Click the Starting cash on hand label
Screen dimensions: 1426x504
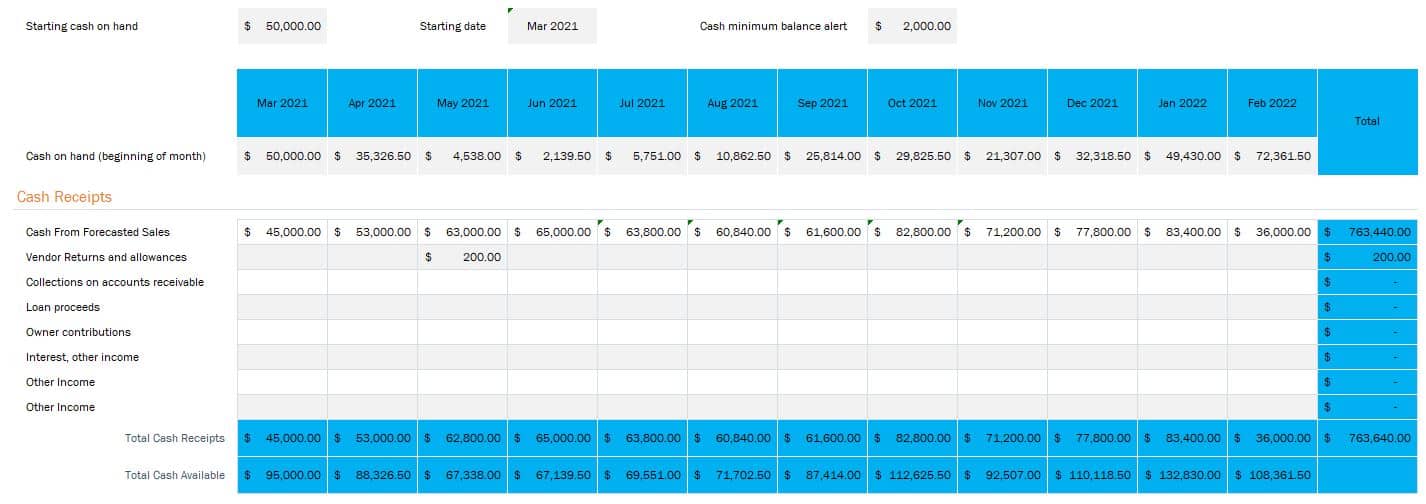82,26
